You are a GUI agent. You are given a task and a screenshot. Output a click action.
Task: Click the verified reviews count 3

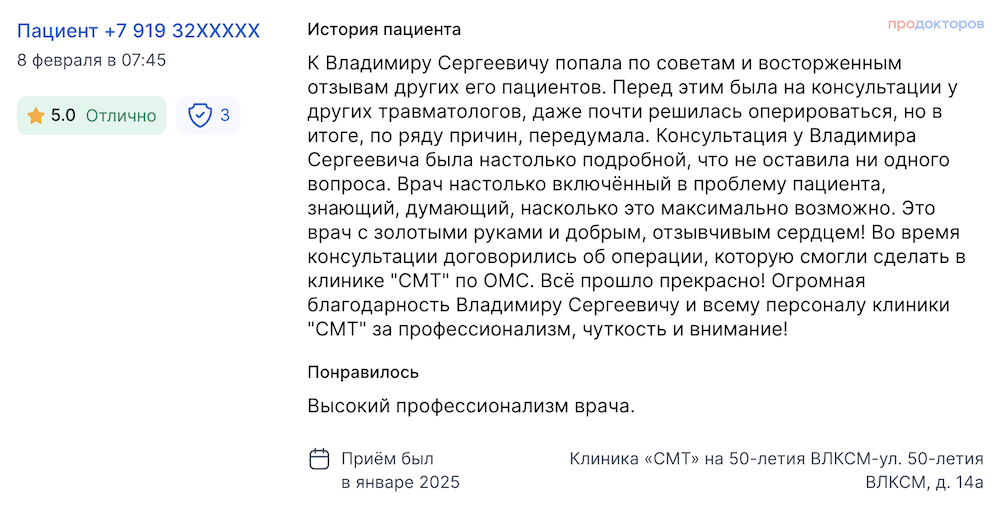click(x=224, y=115)
